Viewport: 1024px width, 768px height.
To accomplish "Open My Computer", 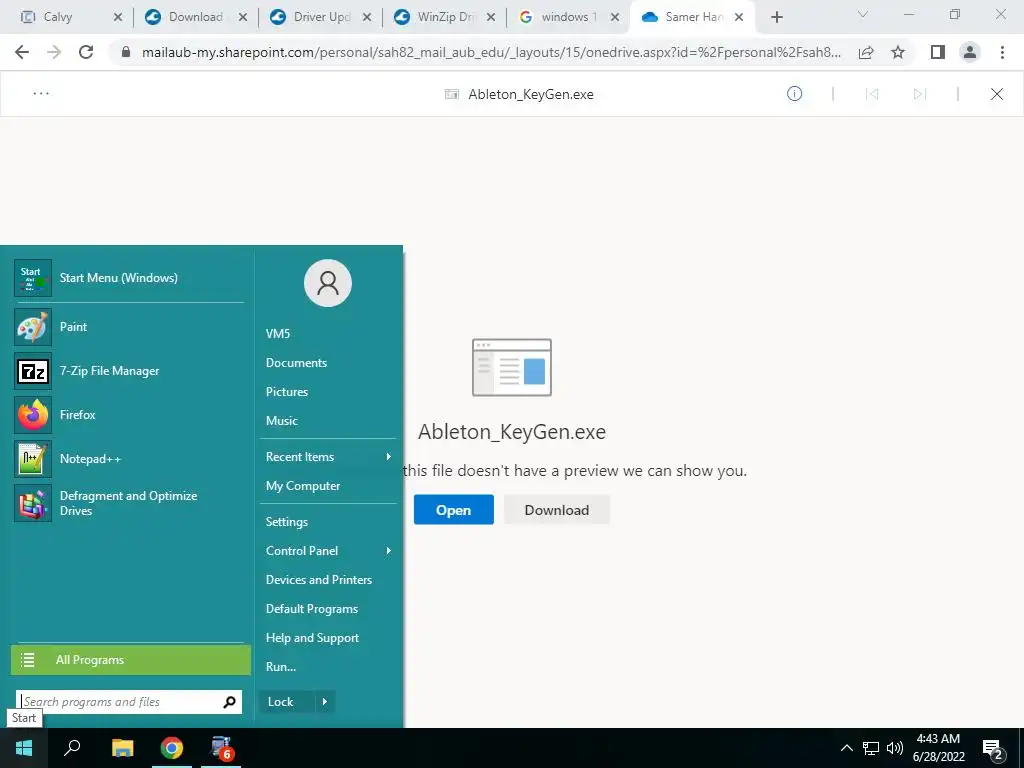I will [x=303, y=486].
